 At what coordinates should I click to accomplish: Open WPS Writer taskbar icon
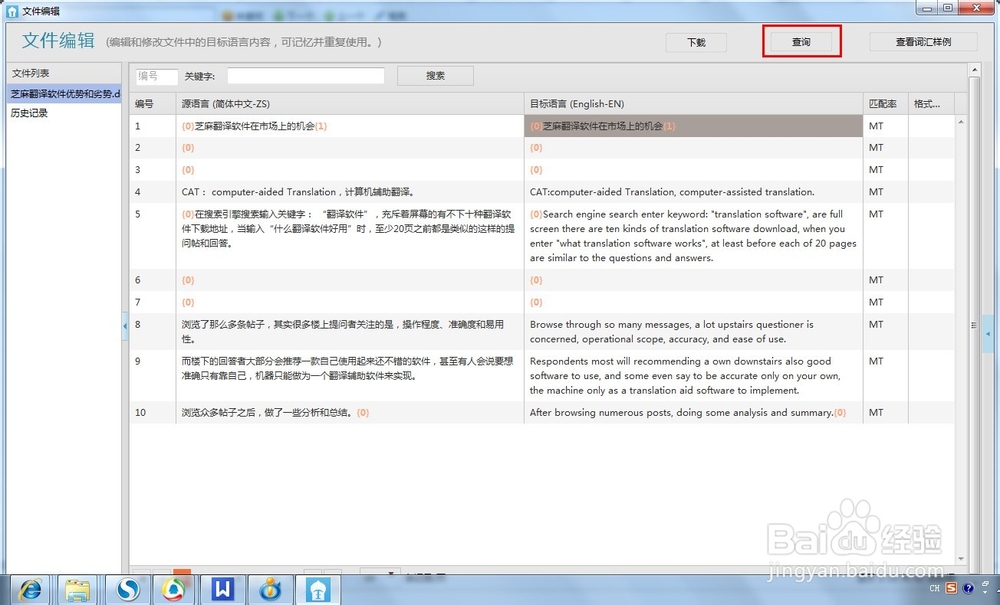pos(222,589)
